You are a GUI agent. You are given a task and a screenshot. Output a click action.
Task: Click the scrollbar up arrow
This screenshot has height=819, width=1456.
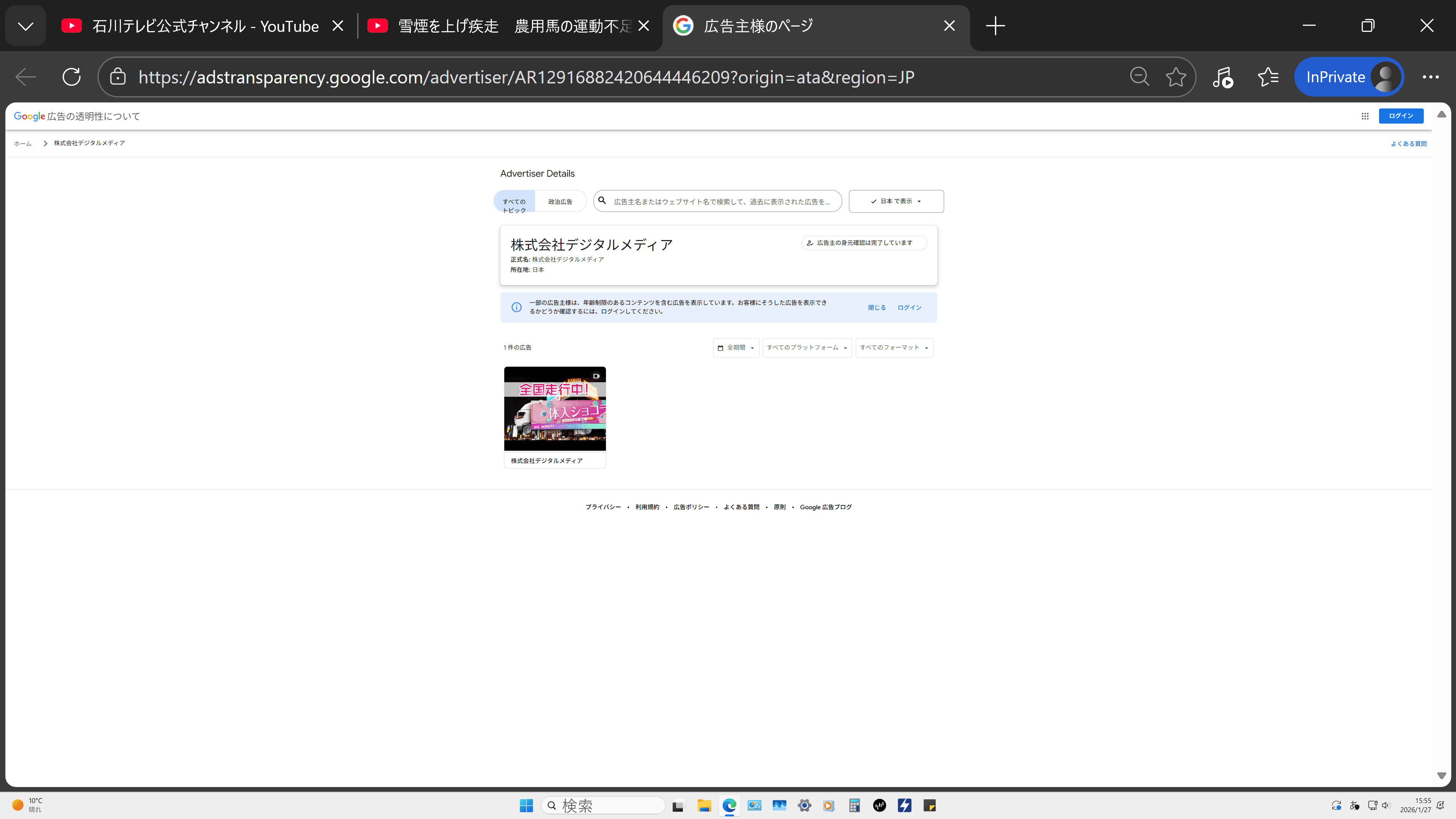point(1442,114)
